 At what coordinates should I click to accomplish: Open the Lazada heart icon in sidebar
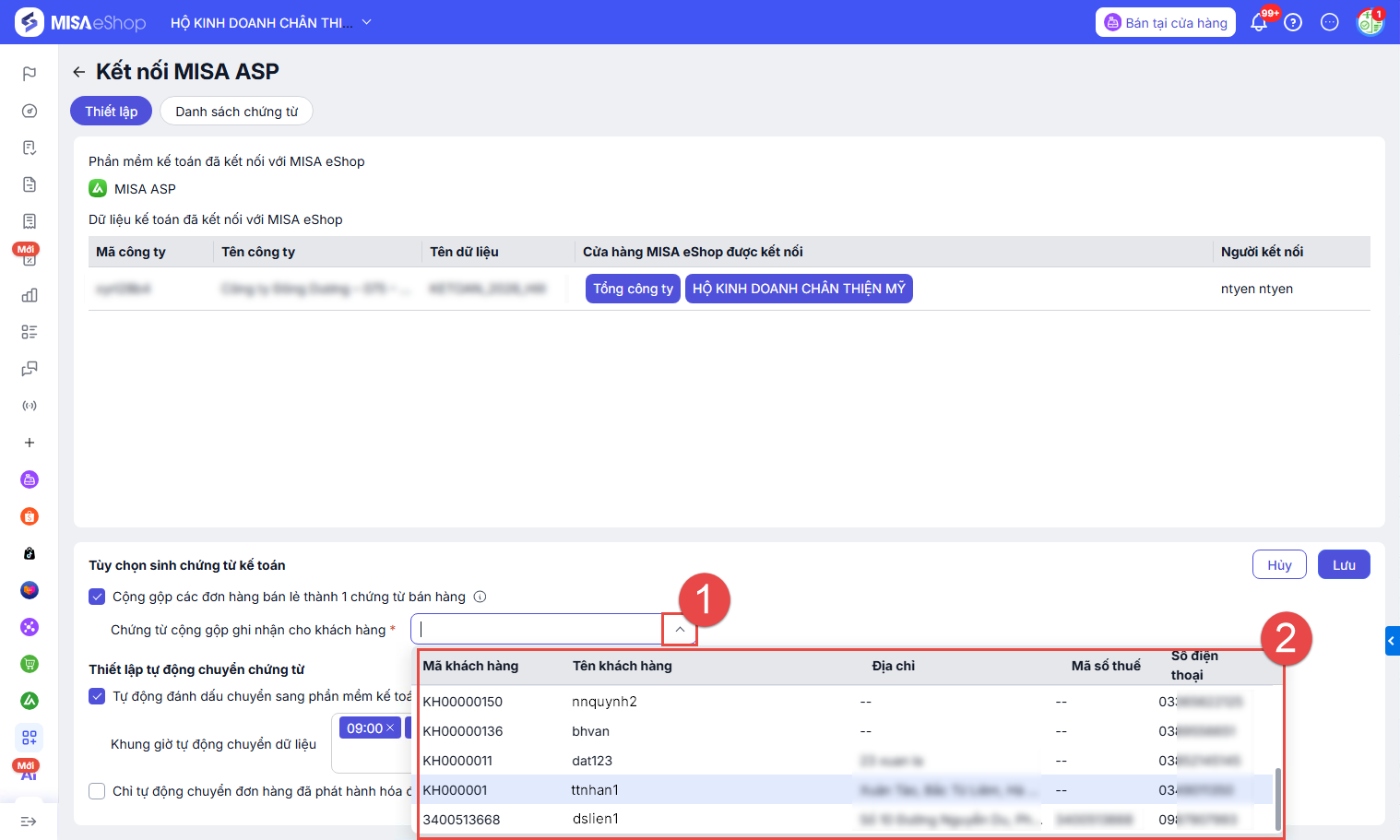tap(30, 590)
